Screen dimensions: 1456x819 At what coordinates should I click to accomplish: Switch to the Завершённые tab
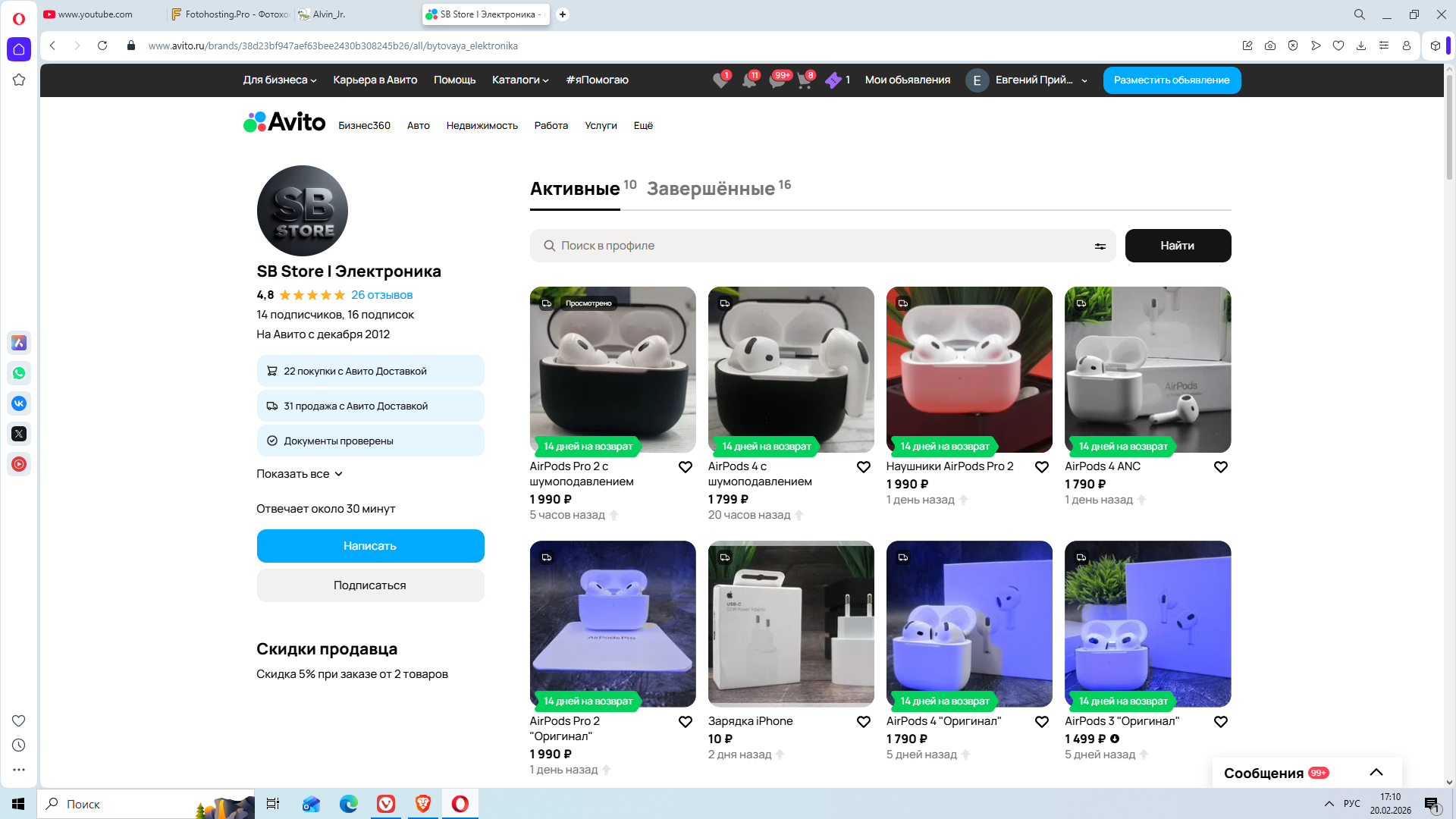tap(711, 189)
